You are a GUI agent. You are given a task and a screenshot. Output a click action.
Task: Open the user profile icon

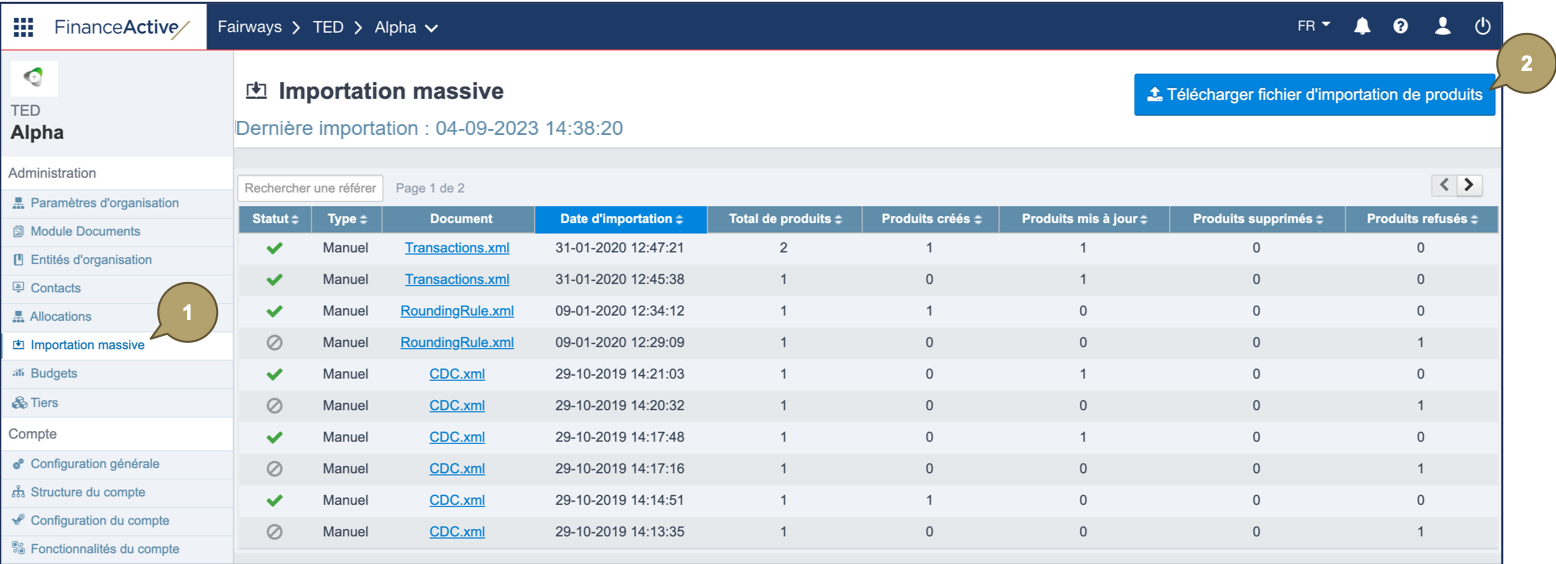(1442, 27)
